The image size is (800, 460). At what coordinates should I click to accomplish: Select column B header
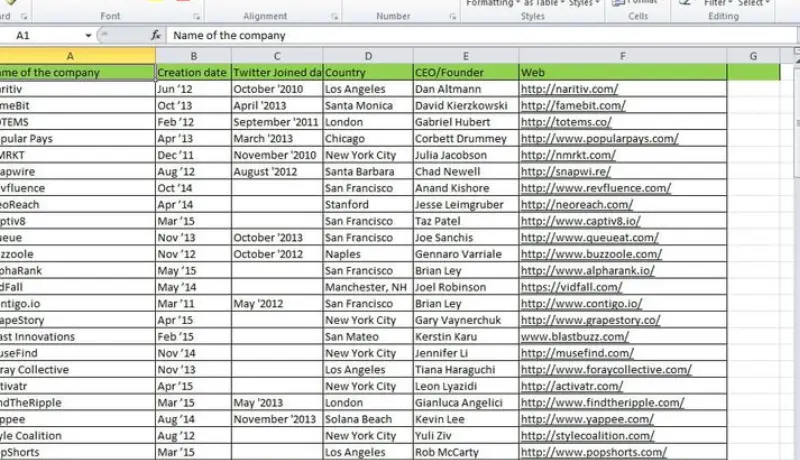pyautogui.click(x=193, y=56)
